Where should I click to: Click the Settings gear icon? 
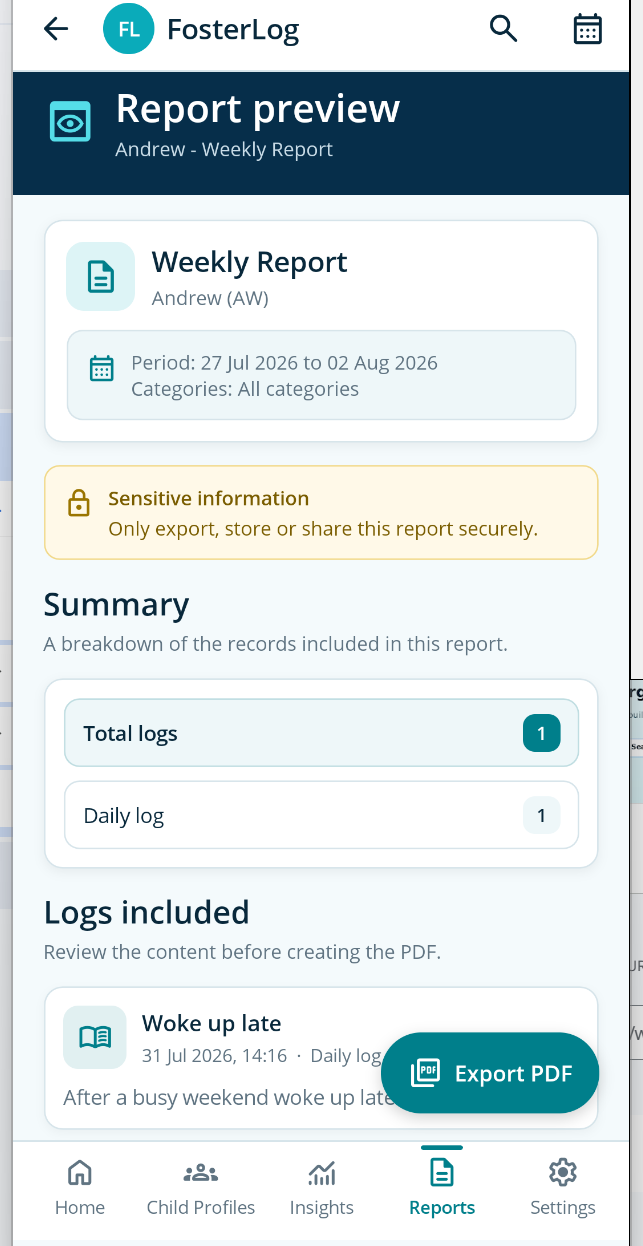pos(563,1172)
